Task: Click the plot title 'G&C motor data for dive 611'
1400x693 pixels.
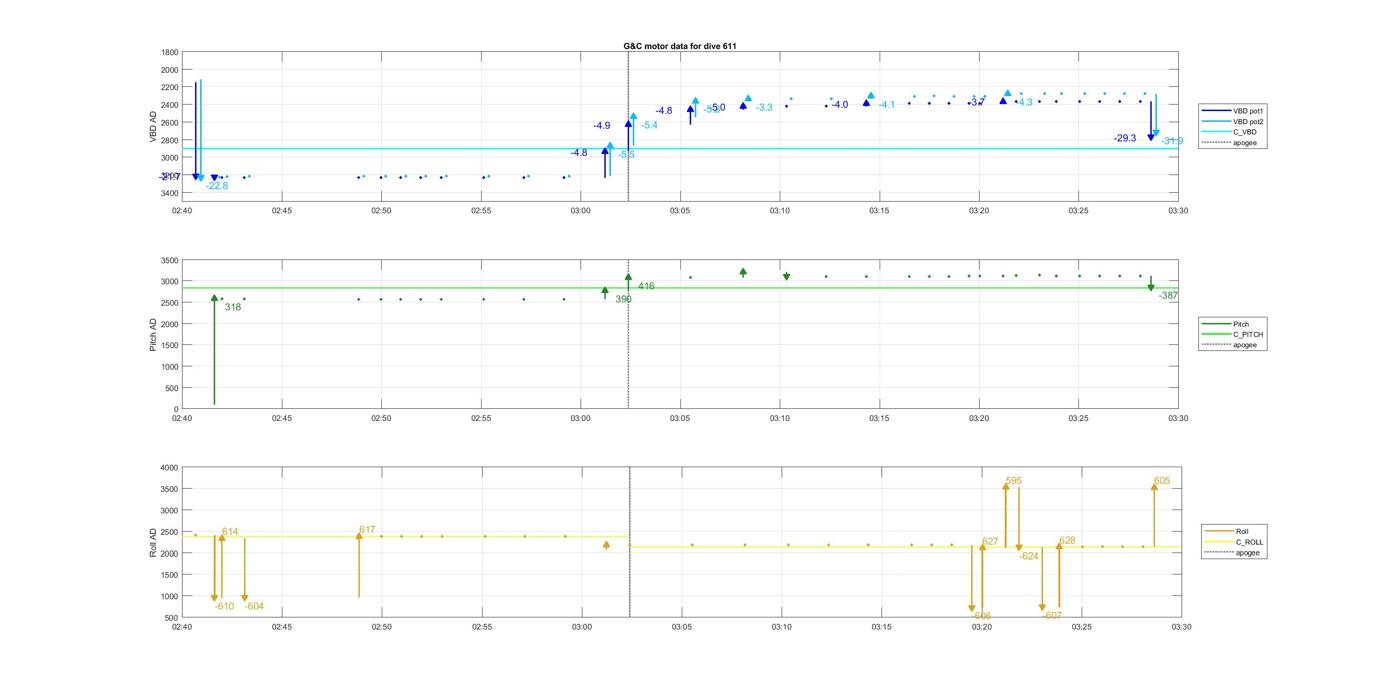Action: pos(680,46)
